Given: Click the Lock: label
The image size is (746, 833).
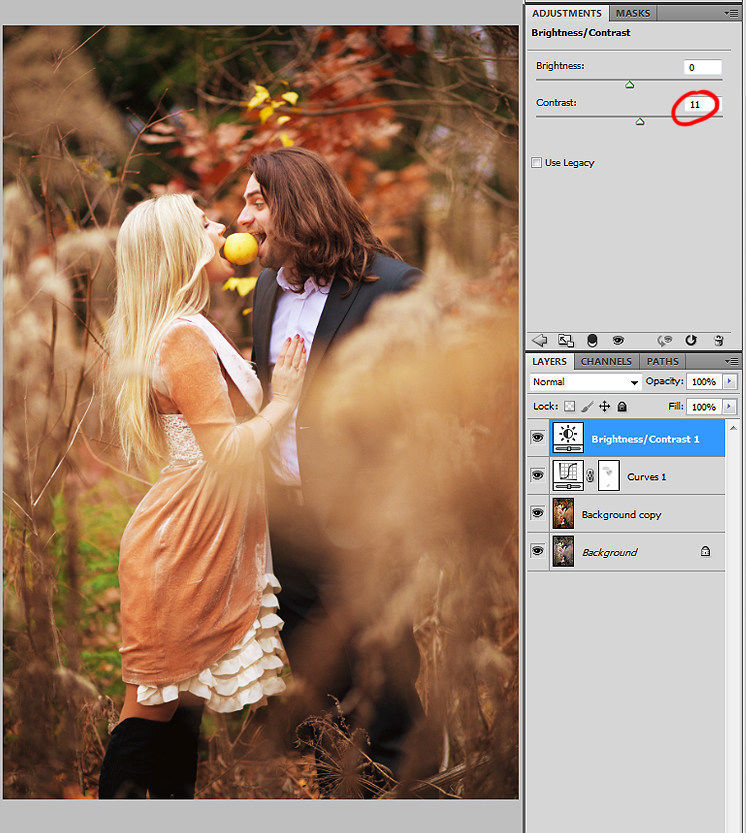Looking at the screenshot, I should point(545,406).
